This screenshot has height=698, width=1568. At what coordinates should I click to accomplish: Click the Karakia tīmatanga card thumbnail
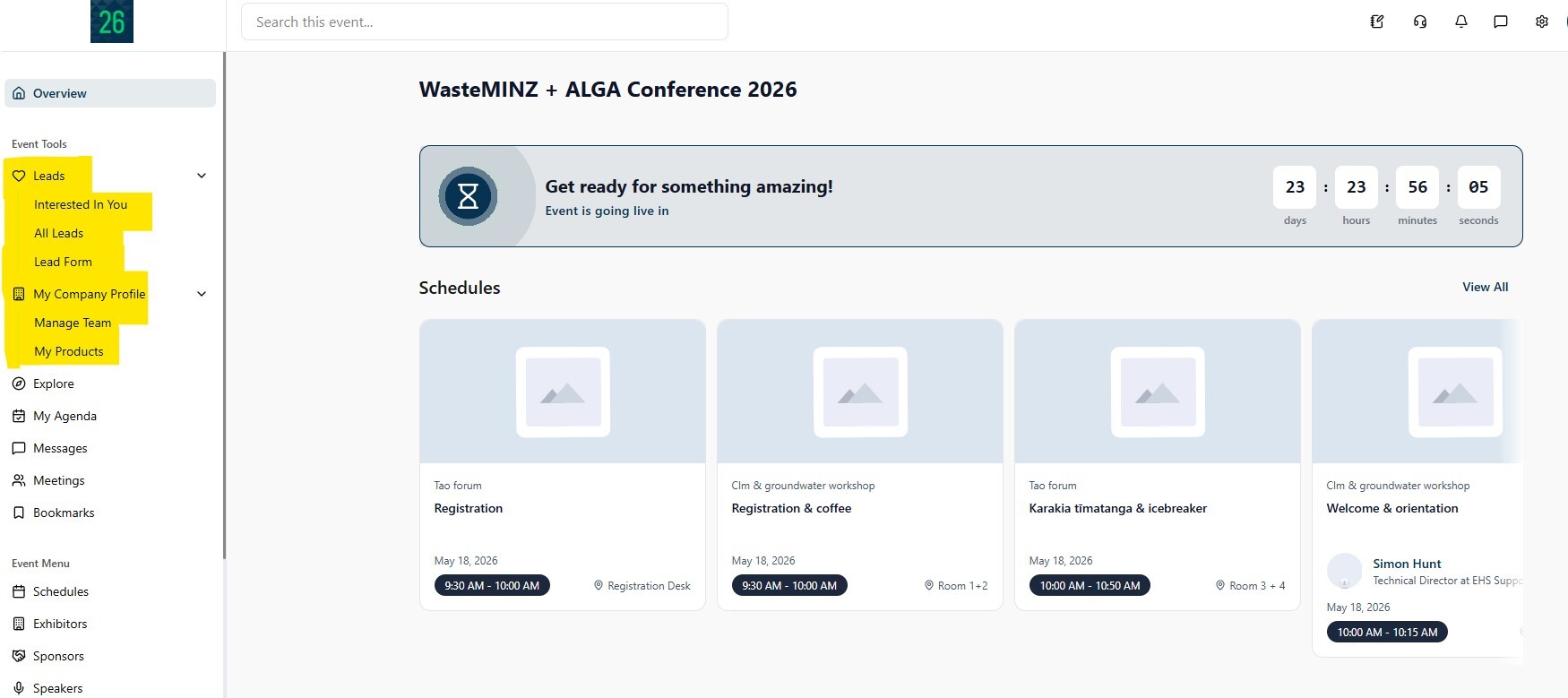click(1158, 392)
